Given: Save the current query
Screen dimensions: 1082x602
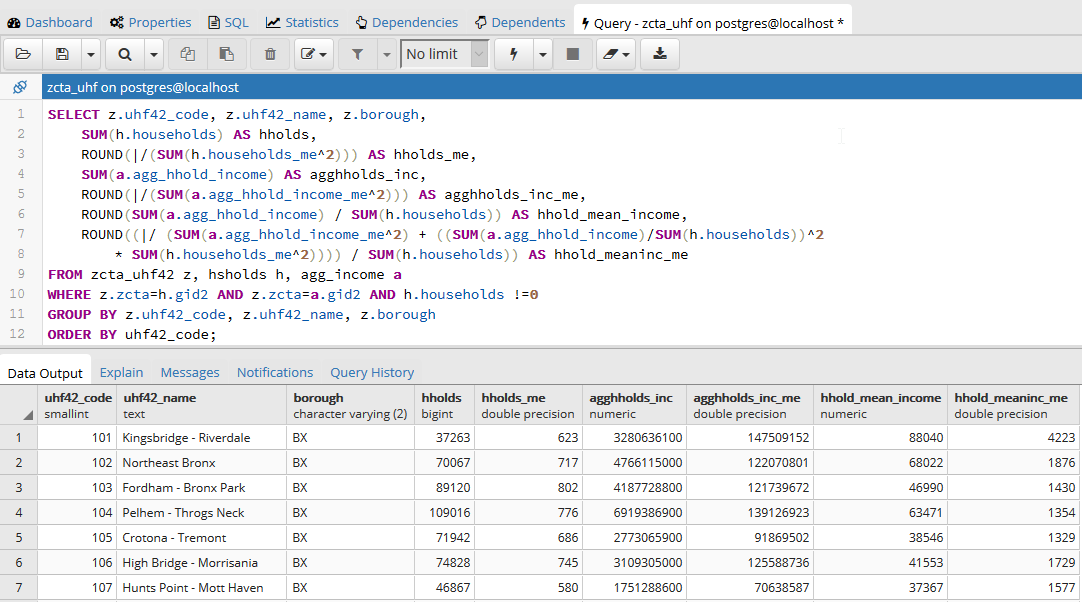Looking at the screenshot, I should (61, 53).
